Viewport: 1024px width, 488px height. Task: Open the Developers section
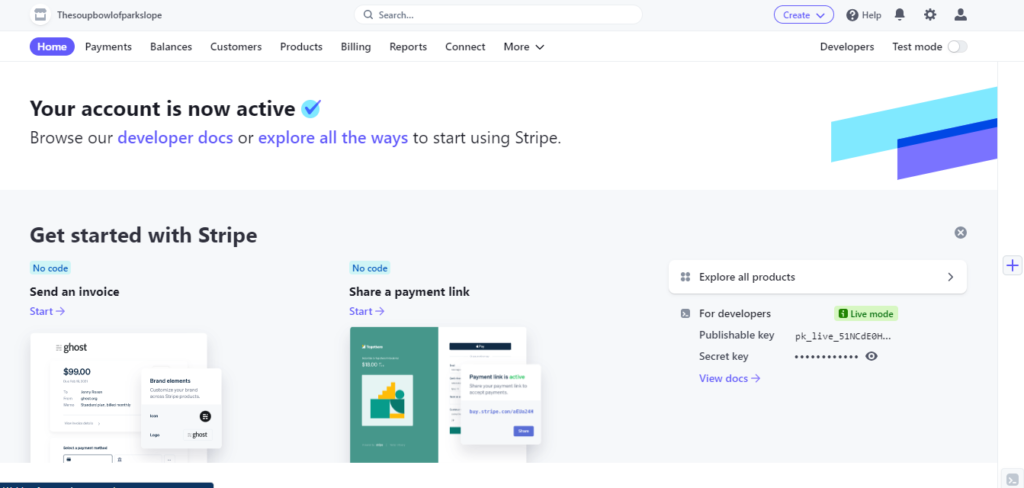(847, 46)
